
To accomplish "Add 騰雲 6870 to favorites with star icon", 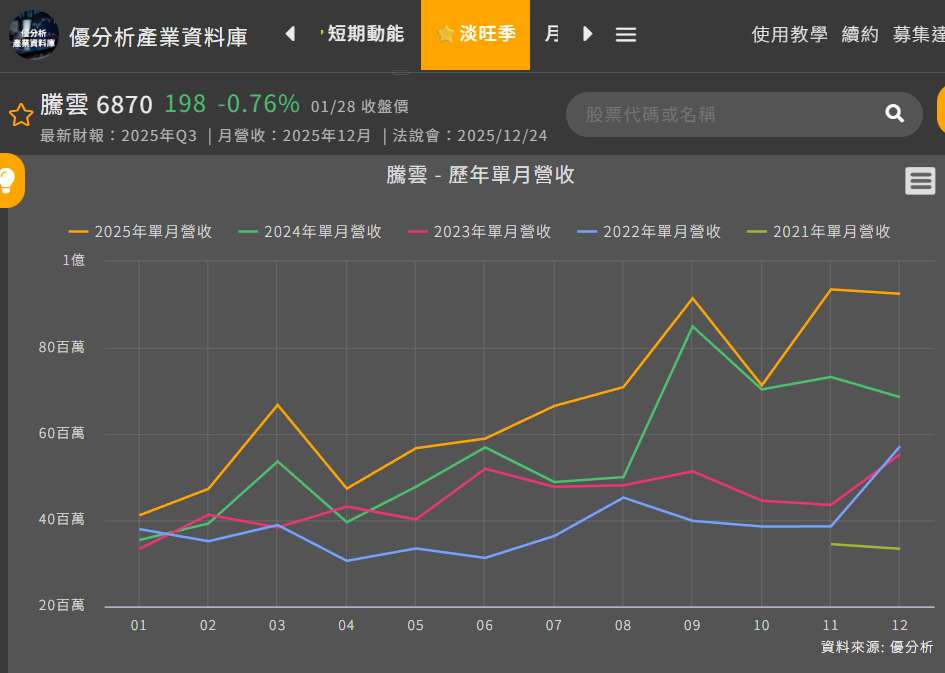I will click(21, 115).
